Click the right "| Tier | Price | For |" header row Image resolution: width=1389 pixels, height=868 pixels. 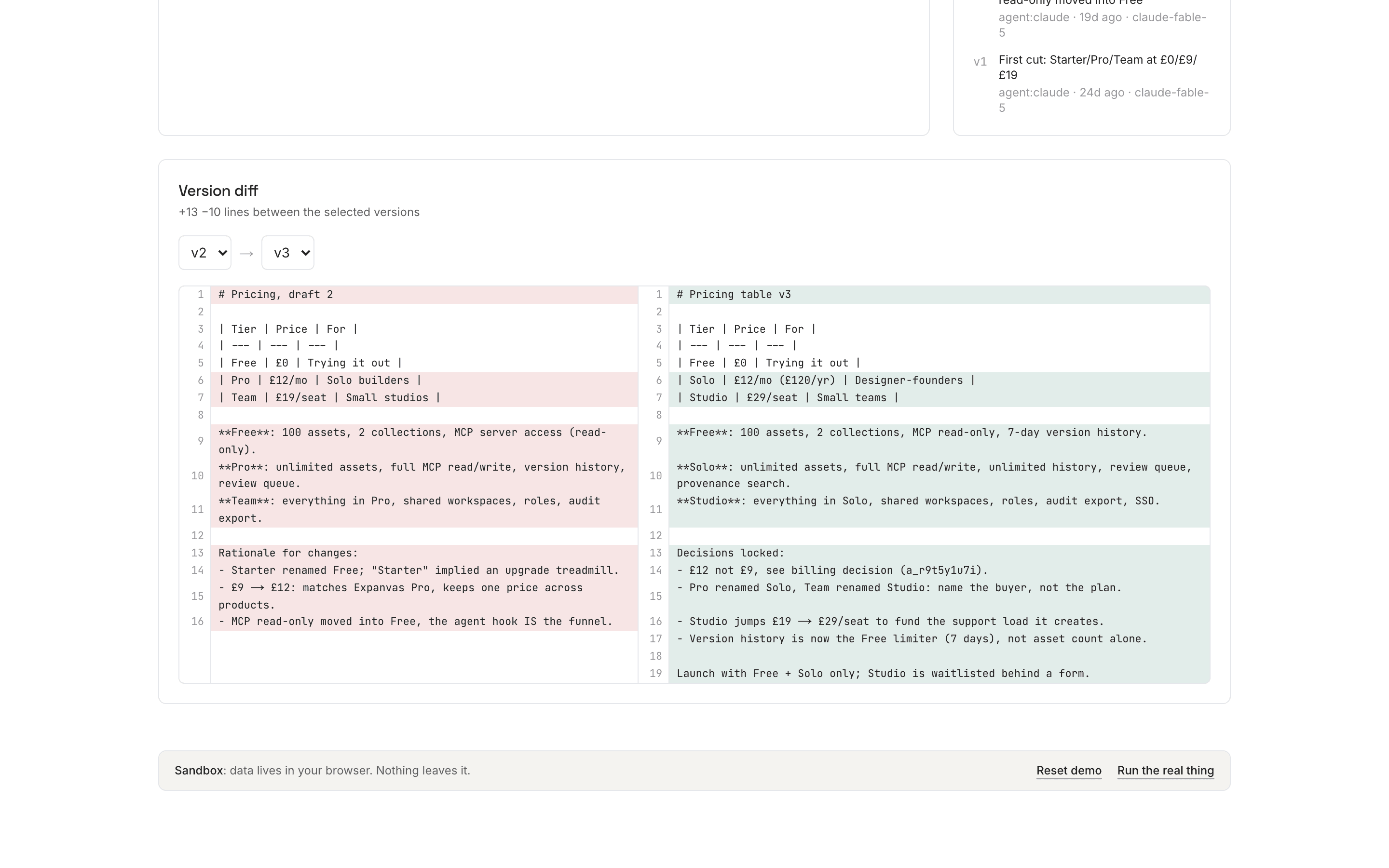coord(939,329)
